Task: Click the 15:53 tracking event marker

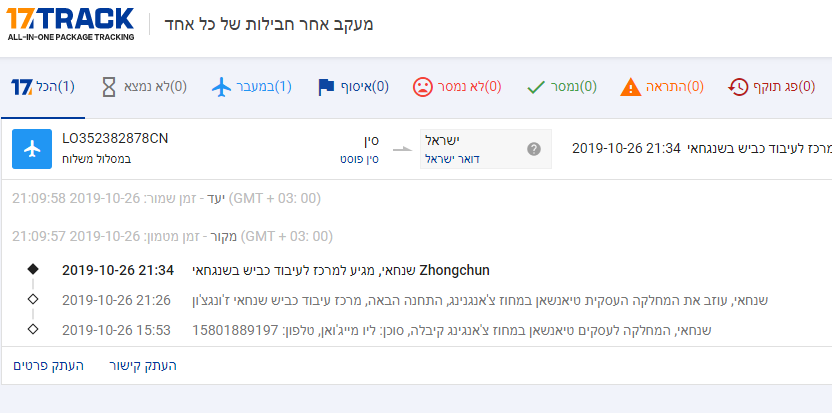Action: pyautogui.click(x=33, y=329)
